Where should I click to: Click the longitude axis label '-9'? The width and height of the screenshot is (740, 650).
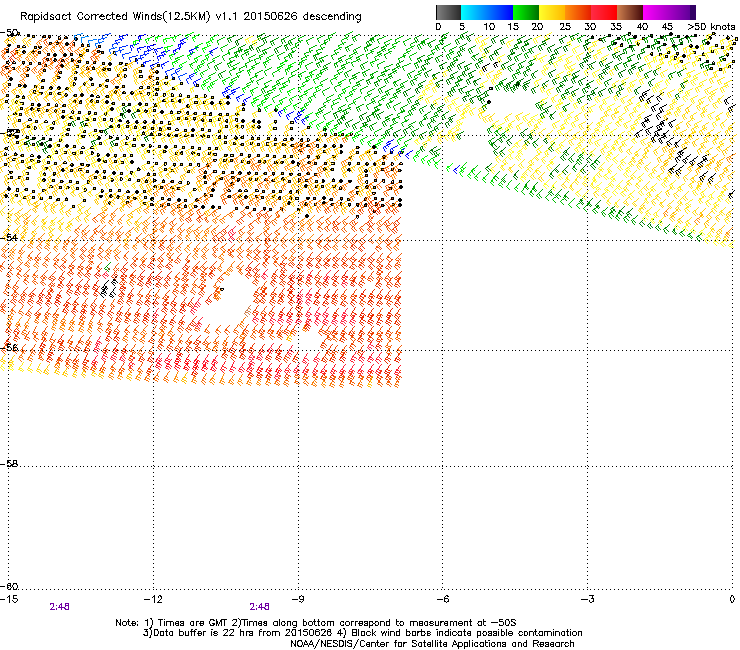point(297,599)
